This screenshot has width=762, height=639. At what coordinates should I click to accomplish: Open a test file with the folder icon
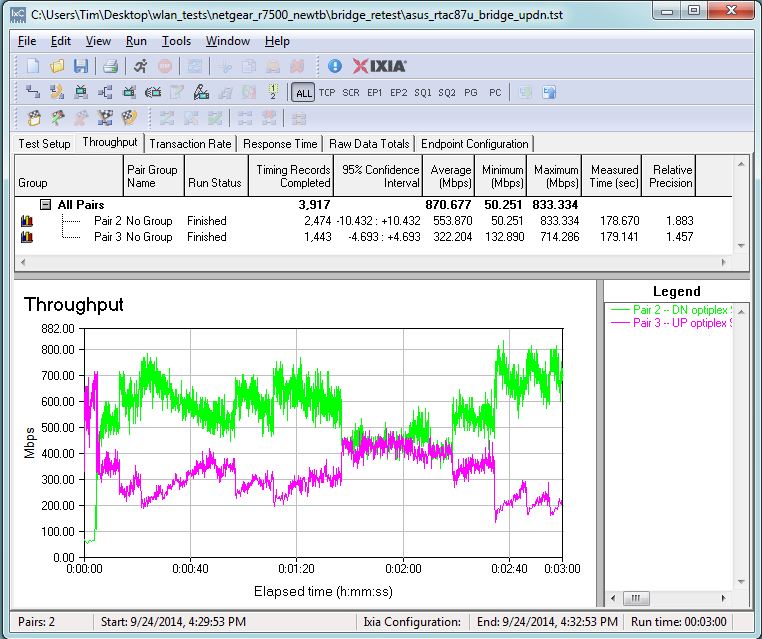56,66
